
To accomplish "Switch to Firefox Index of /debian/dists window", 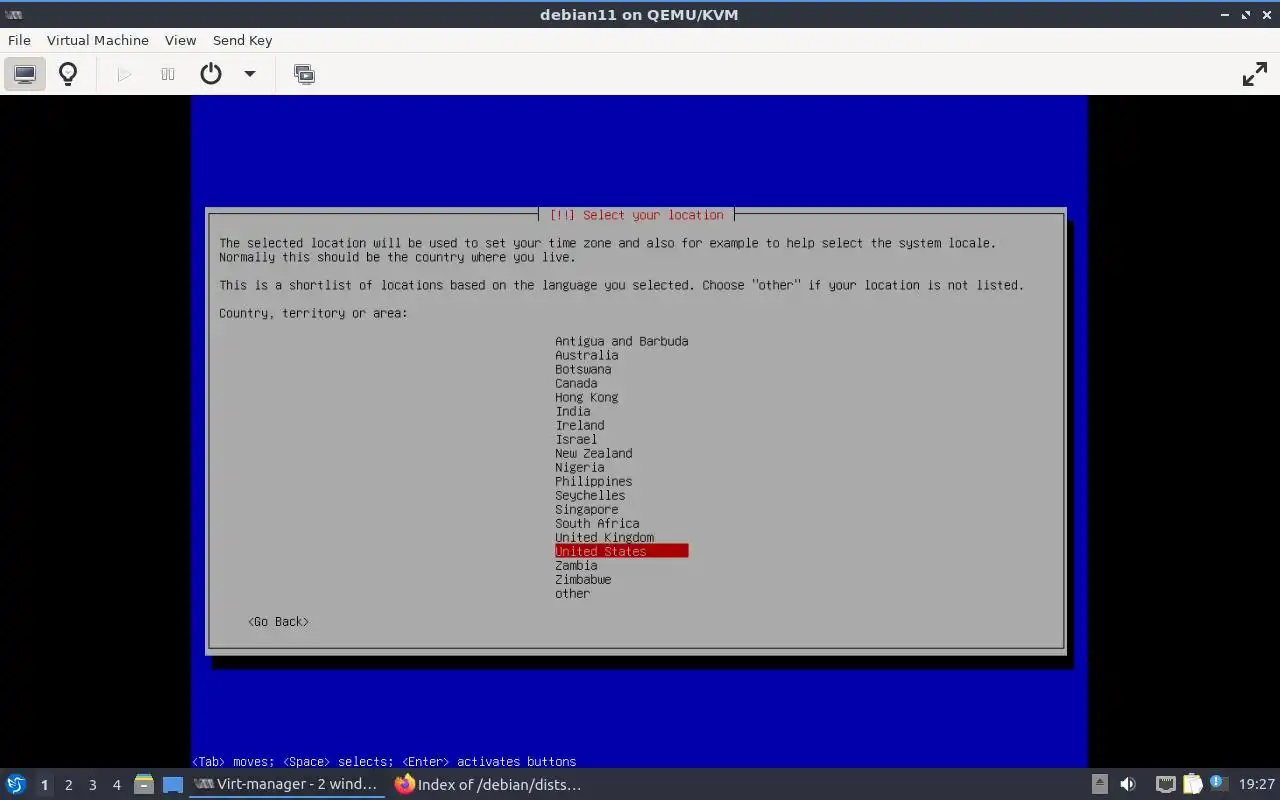I will point(488,784).
